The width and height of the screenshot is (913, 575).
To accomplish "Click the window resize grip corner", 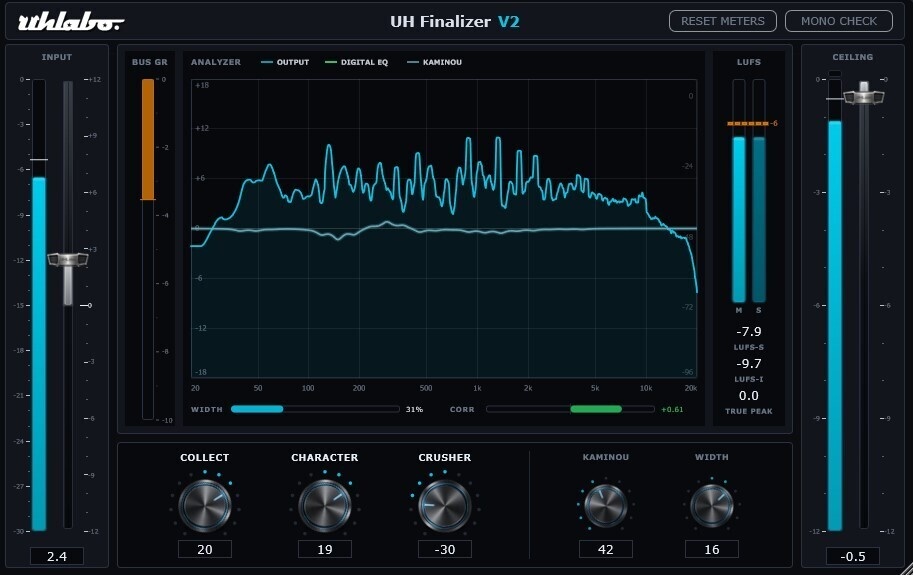I will [907, 569].
